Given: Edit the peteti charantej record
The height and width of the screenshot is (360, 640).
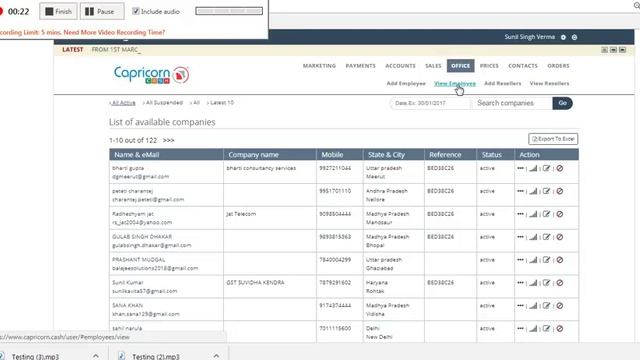Looking at the screenshot, I should pyautogui.click(x=547, y=191).
